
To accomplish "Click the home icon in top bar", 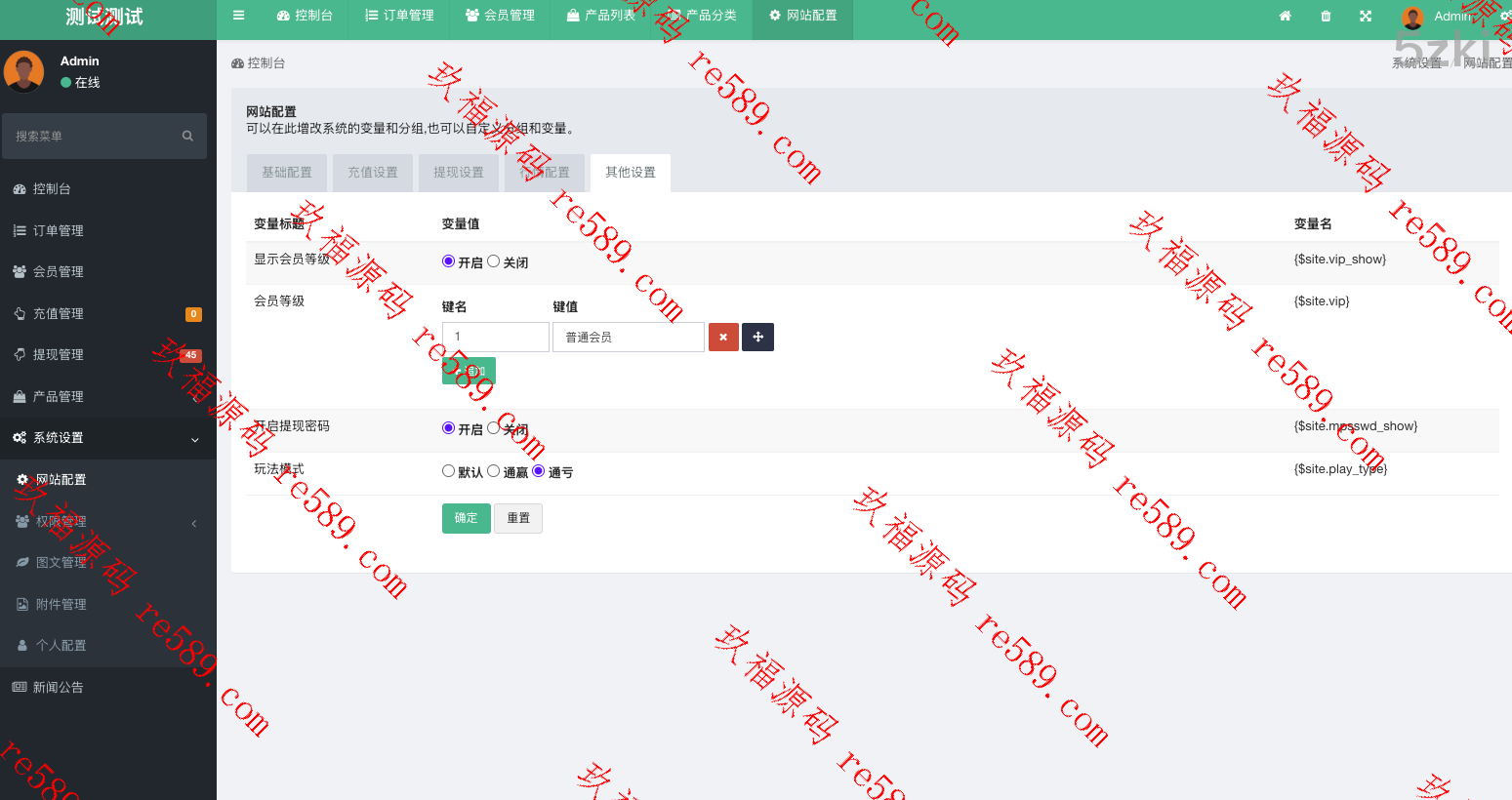I will coord(1285,16).
